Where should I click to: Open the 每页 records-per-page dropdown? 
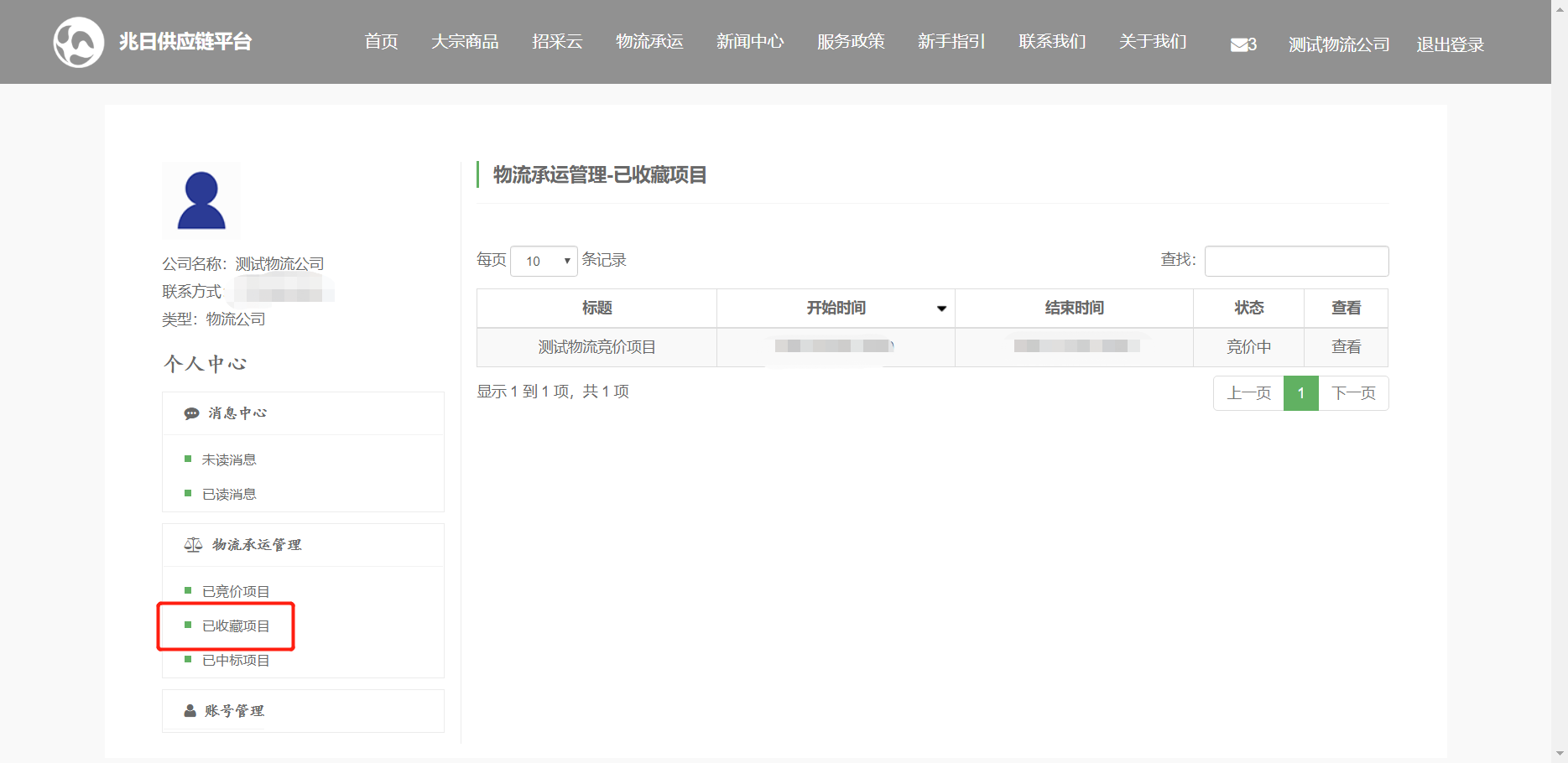[x=544, y=261]
